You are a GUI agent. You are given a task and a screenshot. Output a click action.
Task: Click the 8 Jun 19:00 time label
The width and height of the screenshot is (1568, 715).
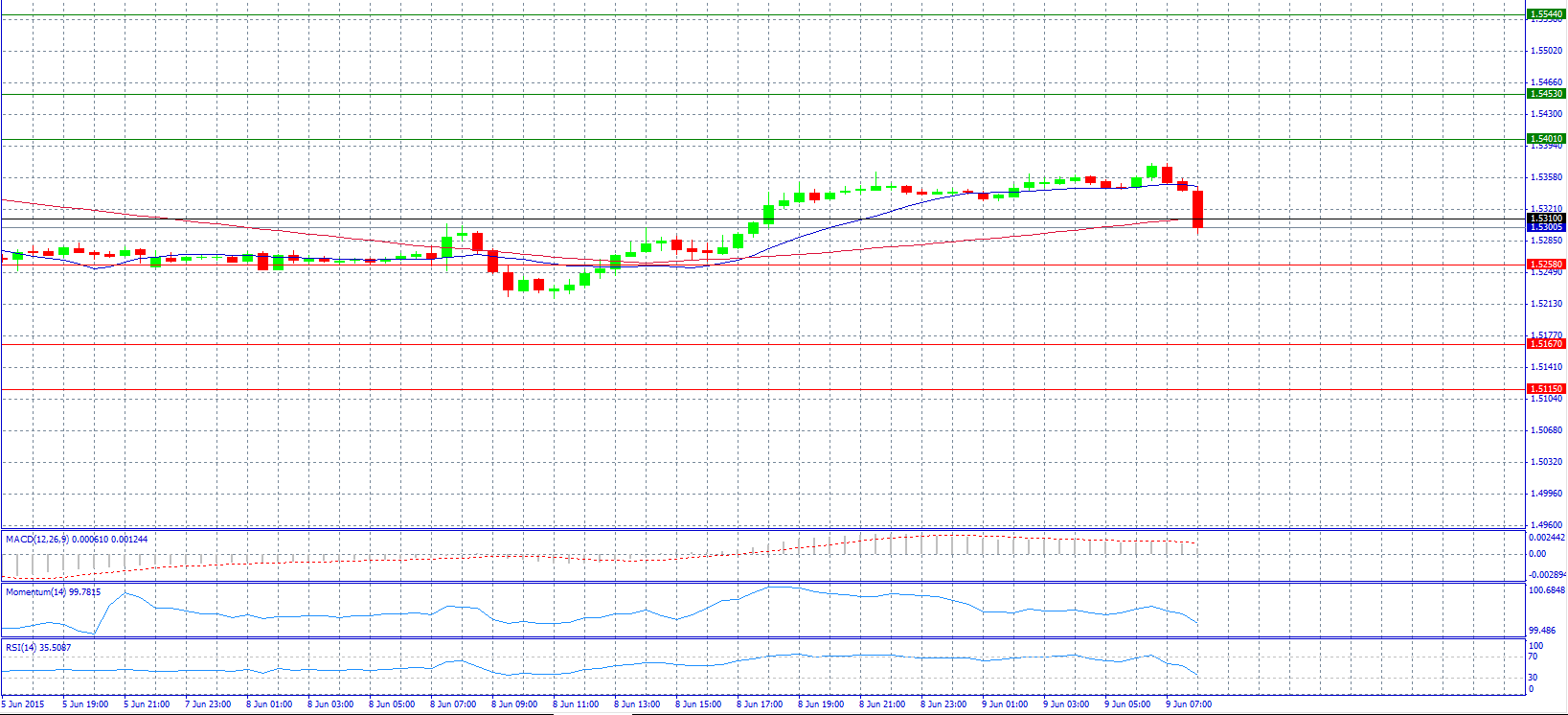tap(821, 704)
